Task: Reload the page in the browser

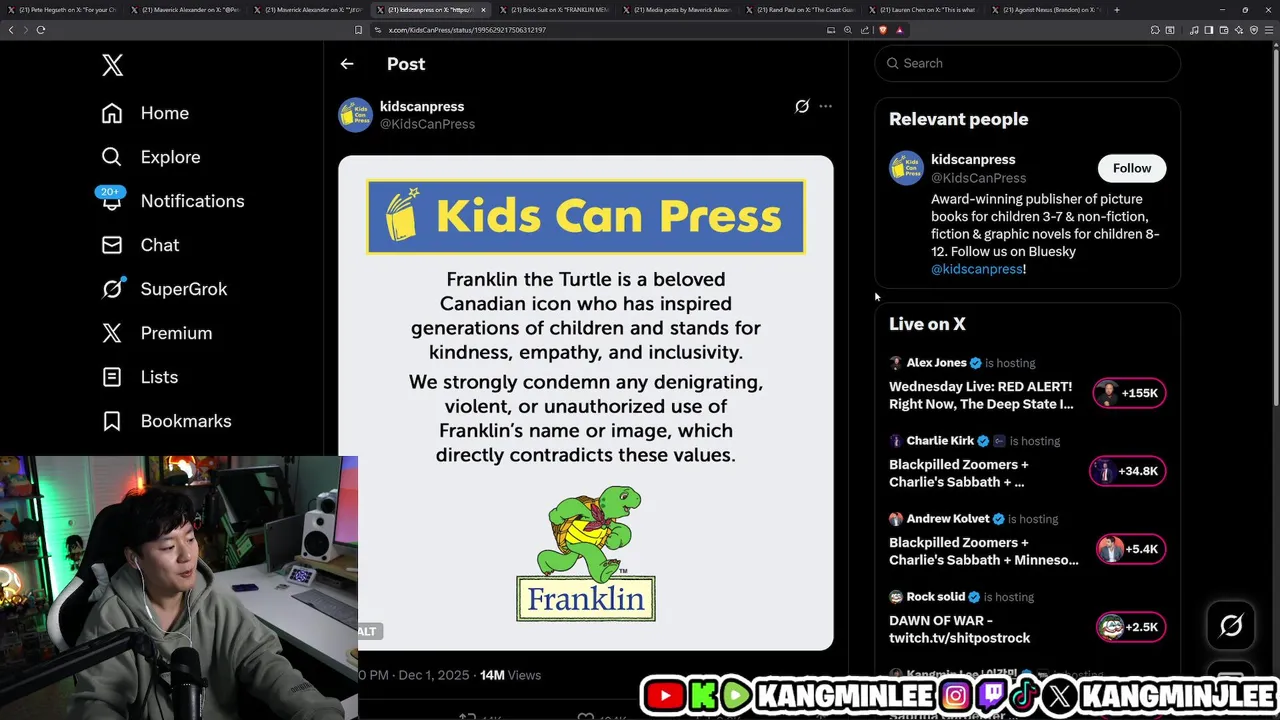Action: pos(41,30)
